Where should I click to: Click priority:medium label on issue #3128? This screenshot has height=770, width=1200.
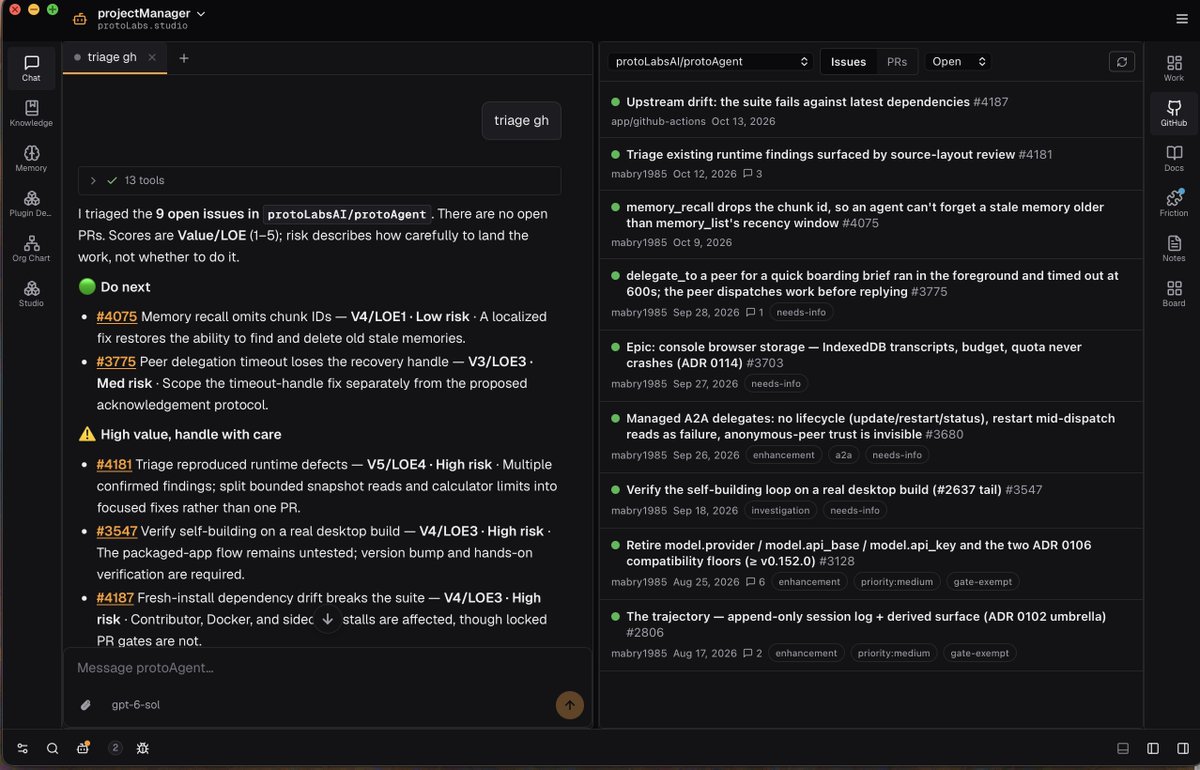(895, 581)
